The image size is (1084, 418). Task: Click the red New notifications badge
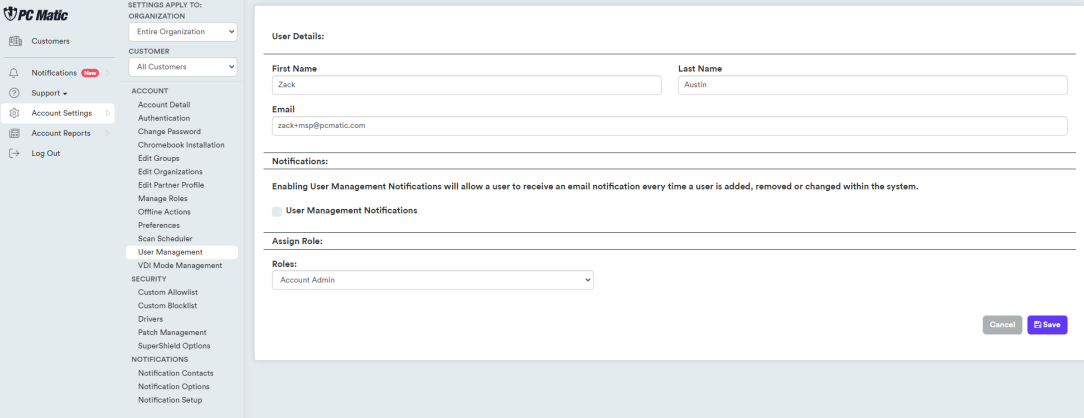coord(90,73)
